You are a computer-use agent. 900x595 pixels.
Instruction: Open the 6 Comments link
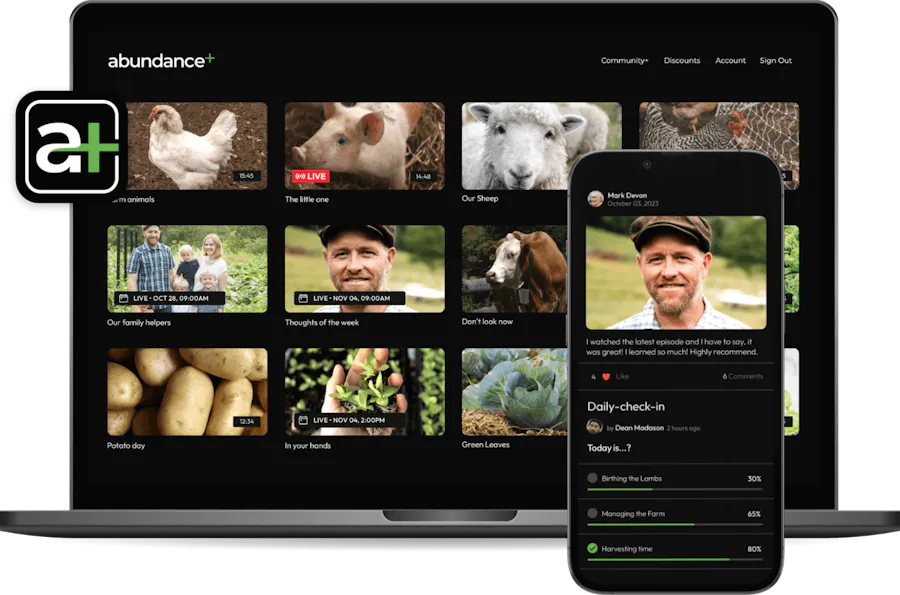coord(741,375)
